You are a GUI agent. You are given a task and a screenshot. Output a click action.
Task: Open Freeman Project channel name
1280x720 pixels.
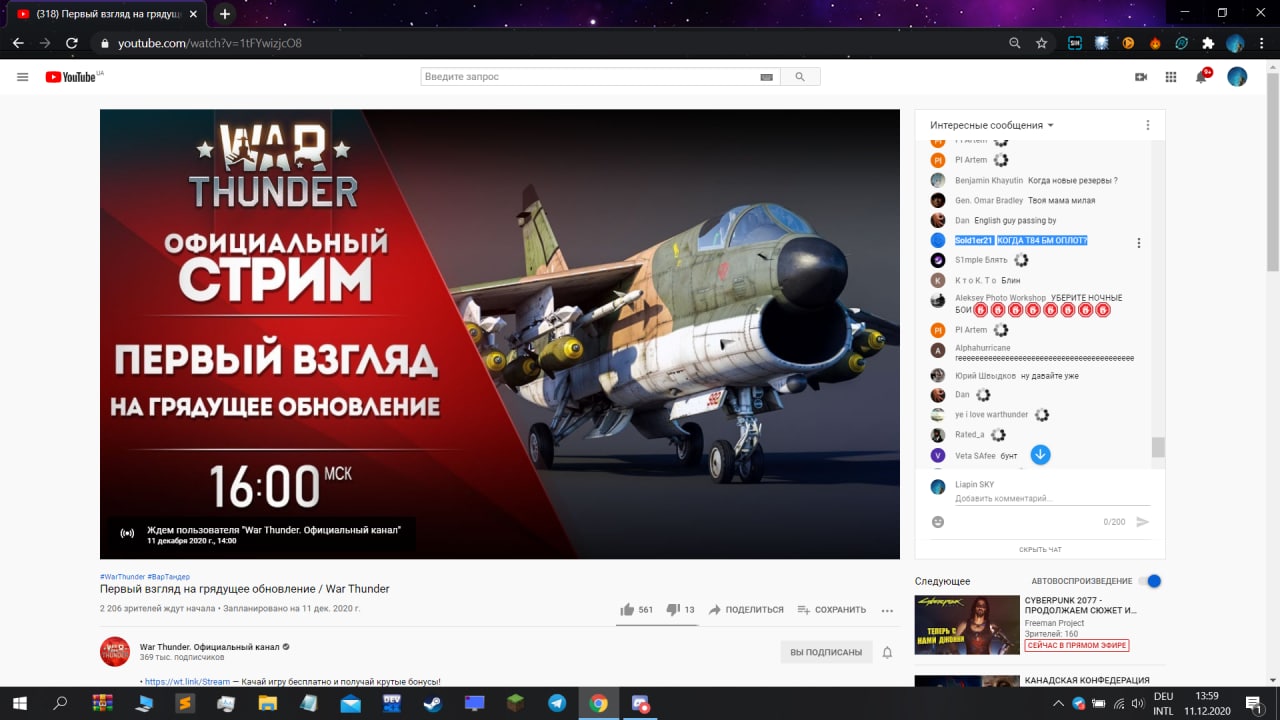coord(1054,623)
